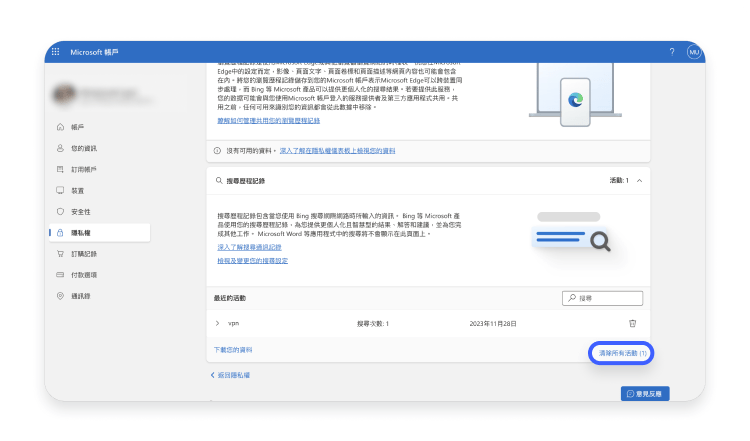This screenshot has height=441, width=750.
Task: Click the vpn search term text
Action: pyautogui.click(x=233, y=323)
